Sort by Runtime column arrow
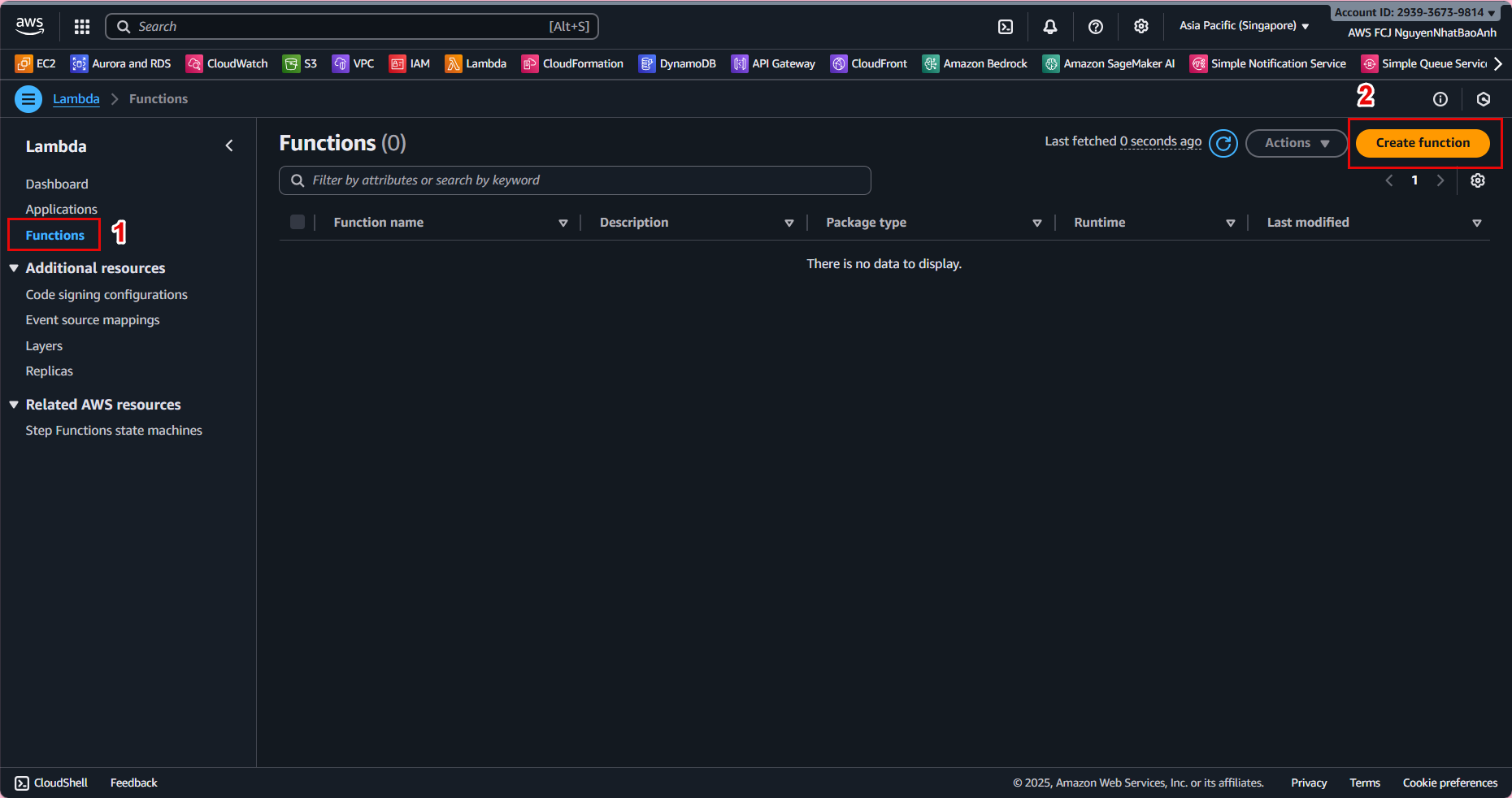Viewport: 1512px width, 798px height. point(1231,223)
